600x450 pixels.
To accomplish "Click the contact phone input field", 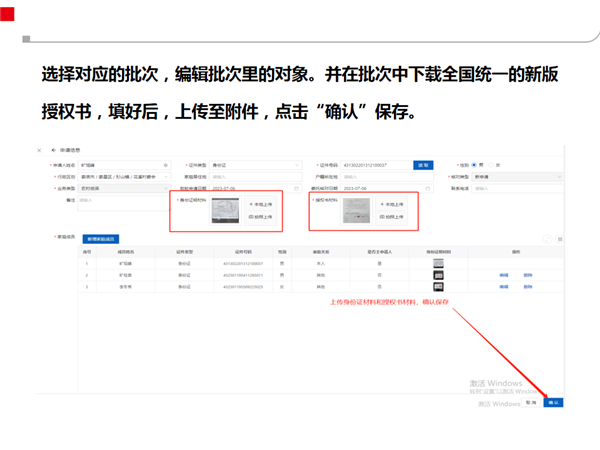I will (518, 188).
